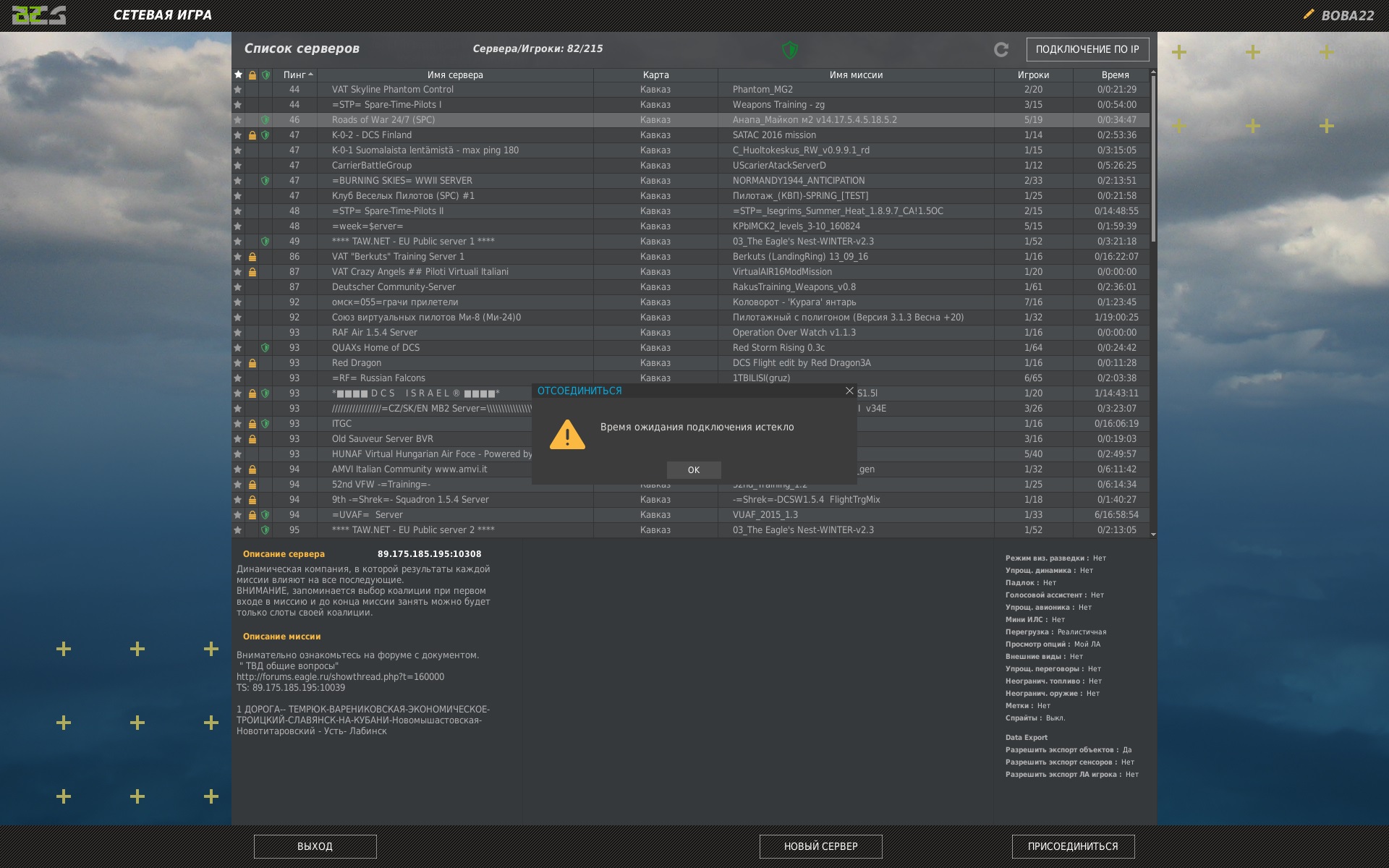
Task: Click OK in the timeout dialog
Action: click(x=694, y=470)
